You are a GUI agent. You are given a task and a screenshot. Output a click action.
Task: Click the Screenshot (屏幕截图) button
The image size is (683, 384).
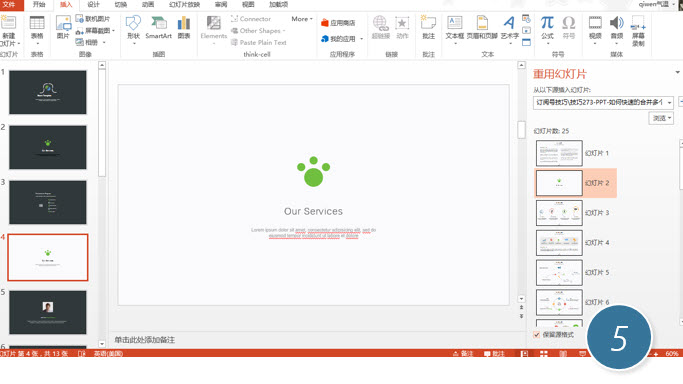[94, 31]
